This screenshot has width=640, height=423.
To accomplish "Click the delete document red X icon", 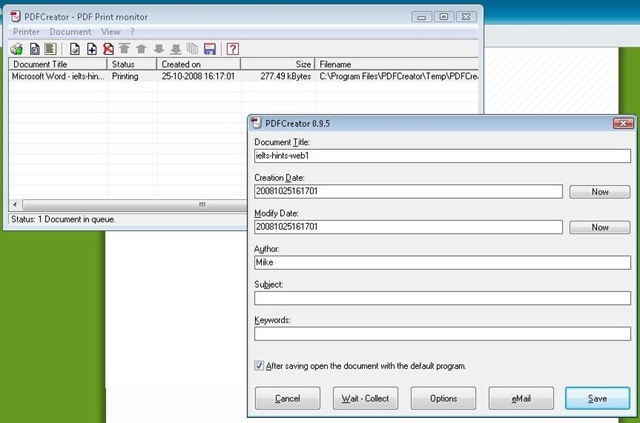I will point(109,49).
